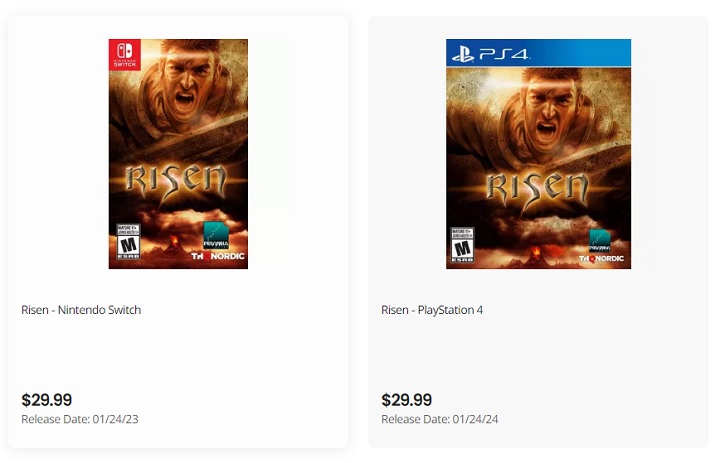Open the Risen - PlayStation 4 product link
This screenshot has height=463, width=720.
[432, 310]
